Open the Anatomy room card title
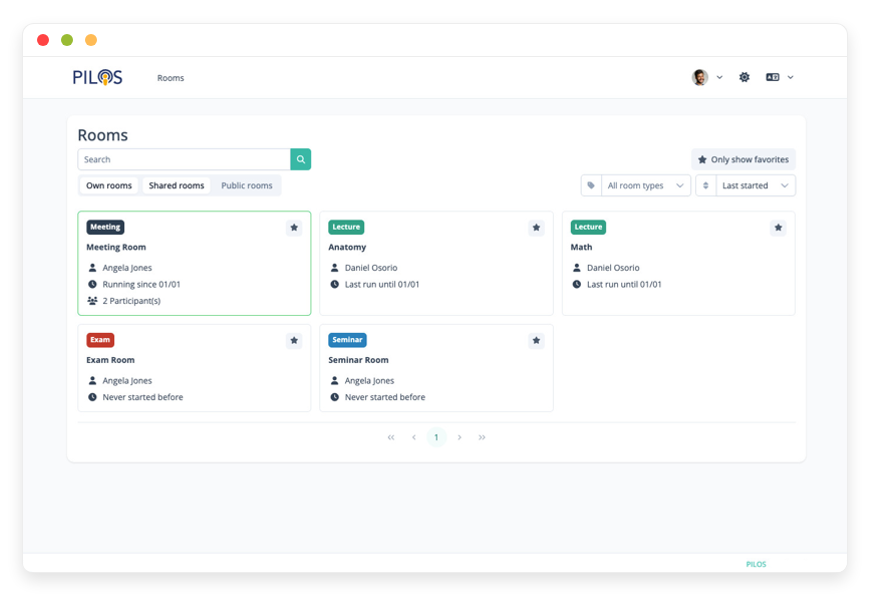 [x=347, y=247]
